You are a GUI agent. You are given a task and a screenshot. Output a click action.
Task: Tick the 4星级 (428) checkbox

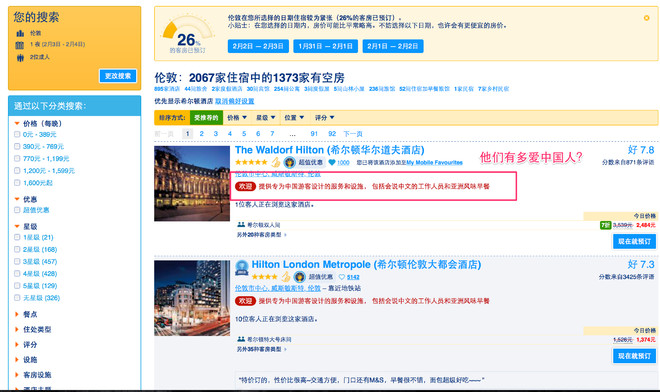[17, 273]
